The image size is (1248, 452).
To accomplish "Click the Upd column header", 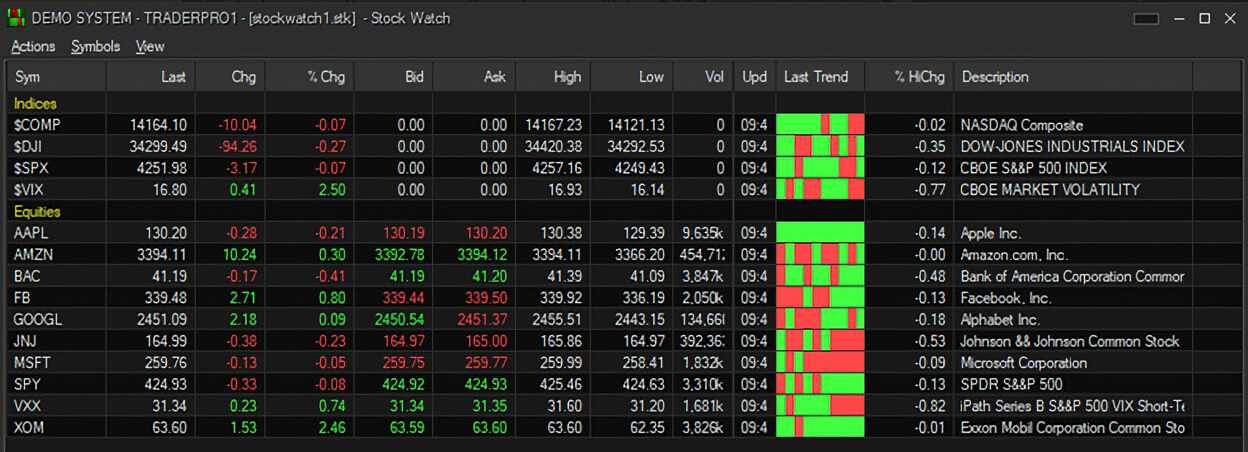I will 755,77.
